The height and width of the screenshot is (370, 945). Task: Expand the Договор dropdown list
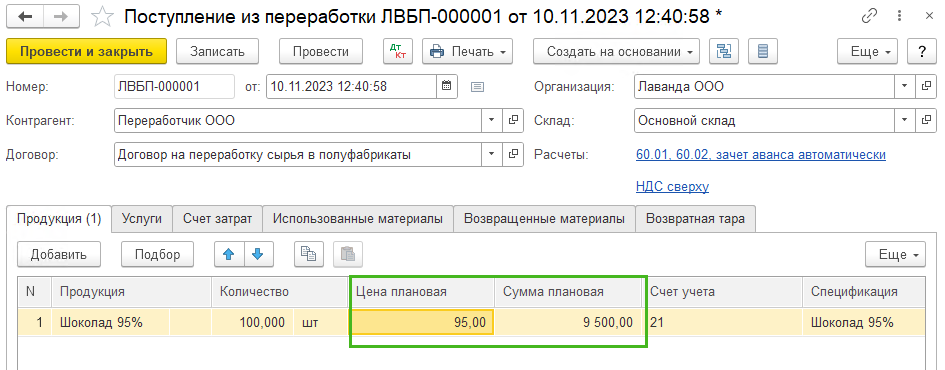(x=491, y=155)
